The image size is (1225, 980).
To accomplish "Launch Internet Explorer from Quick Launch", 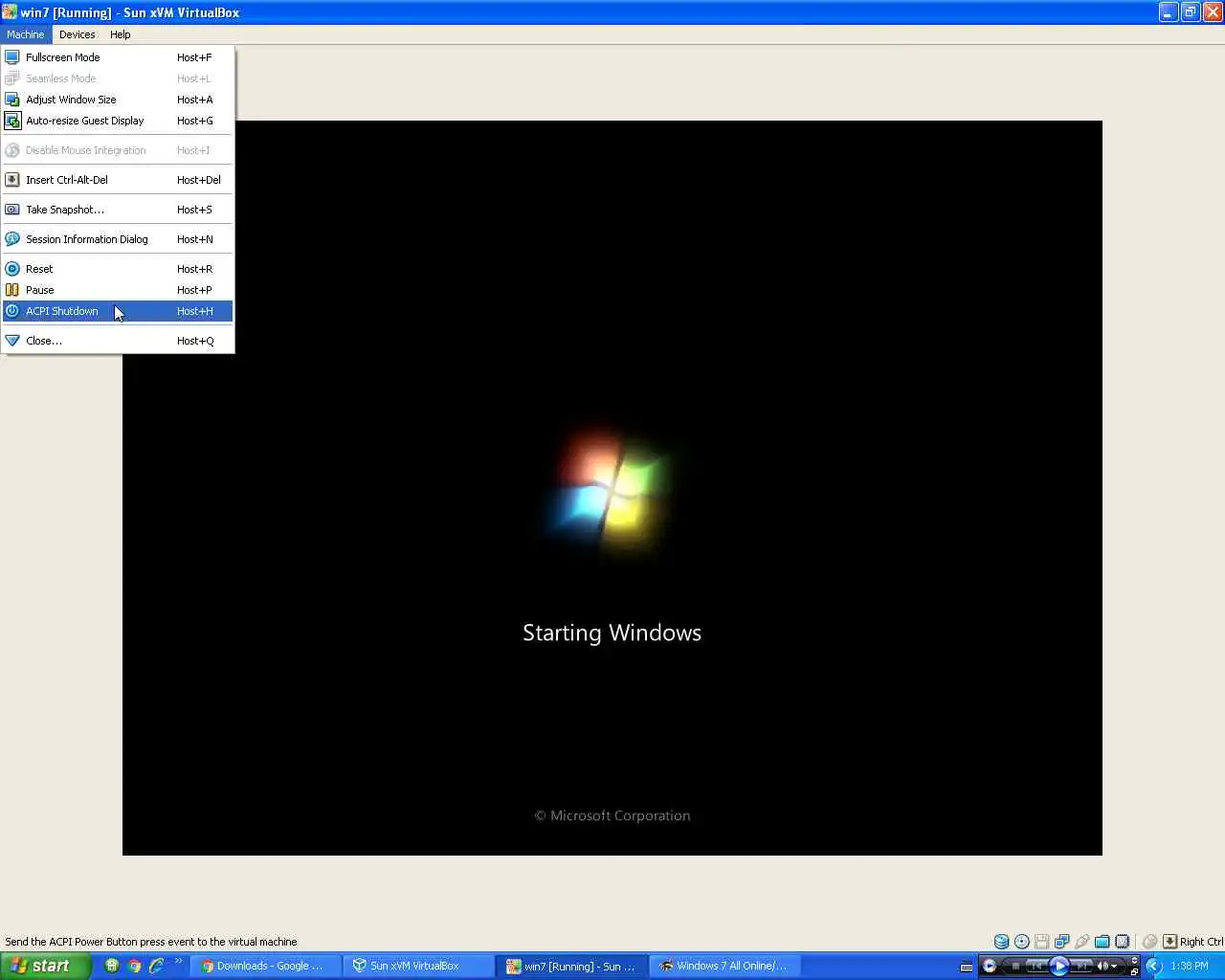I will coord(156,966).
